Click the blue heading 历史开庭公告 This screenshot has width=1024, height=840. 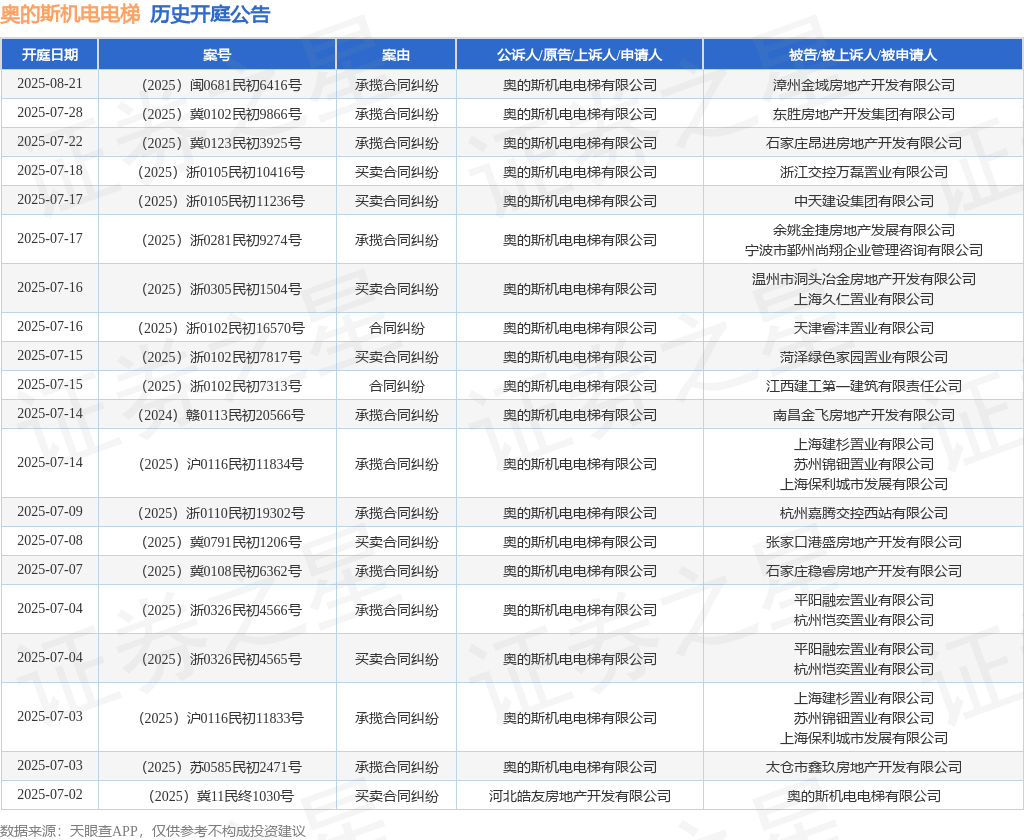click(210, 14)
